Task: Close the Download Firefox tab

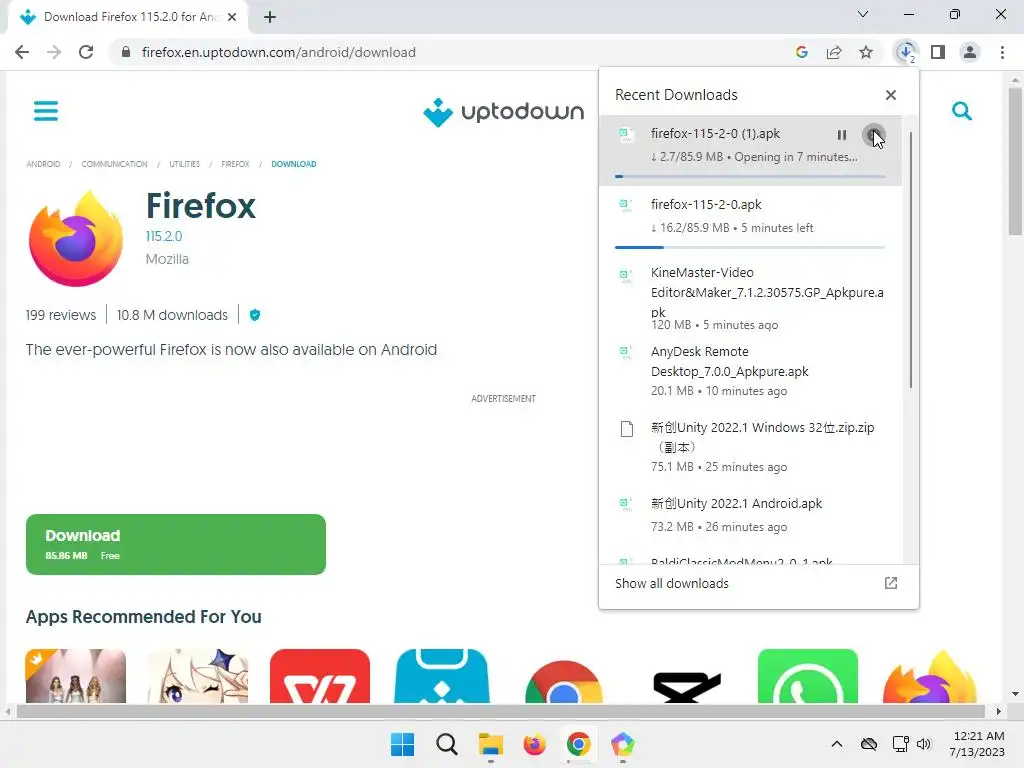Action: pos(231,17)
